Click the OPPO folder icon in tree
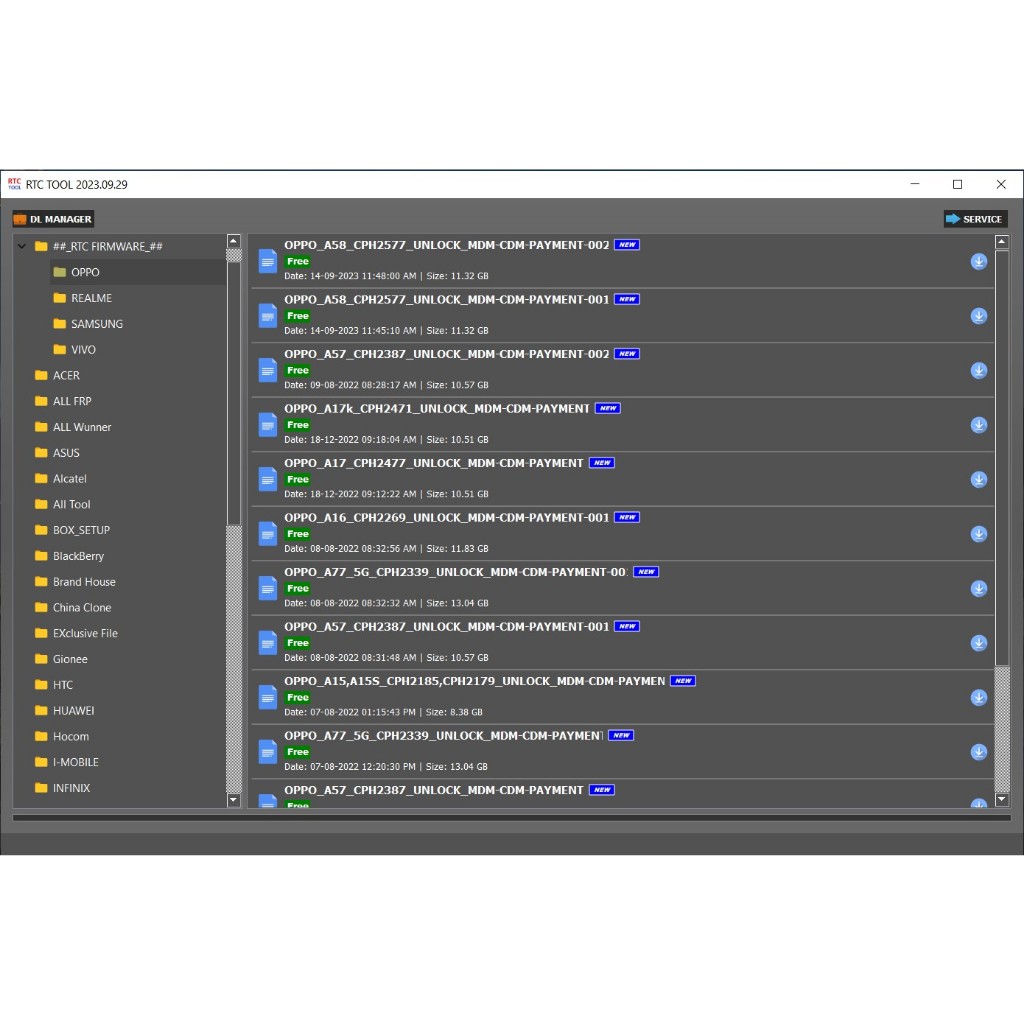 [60, 272]
